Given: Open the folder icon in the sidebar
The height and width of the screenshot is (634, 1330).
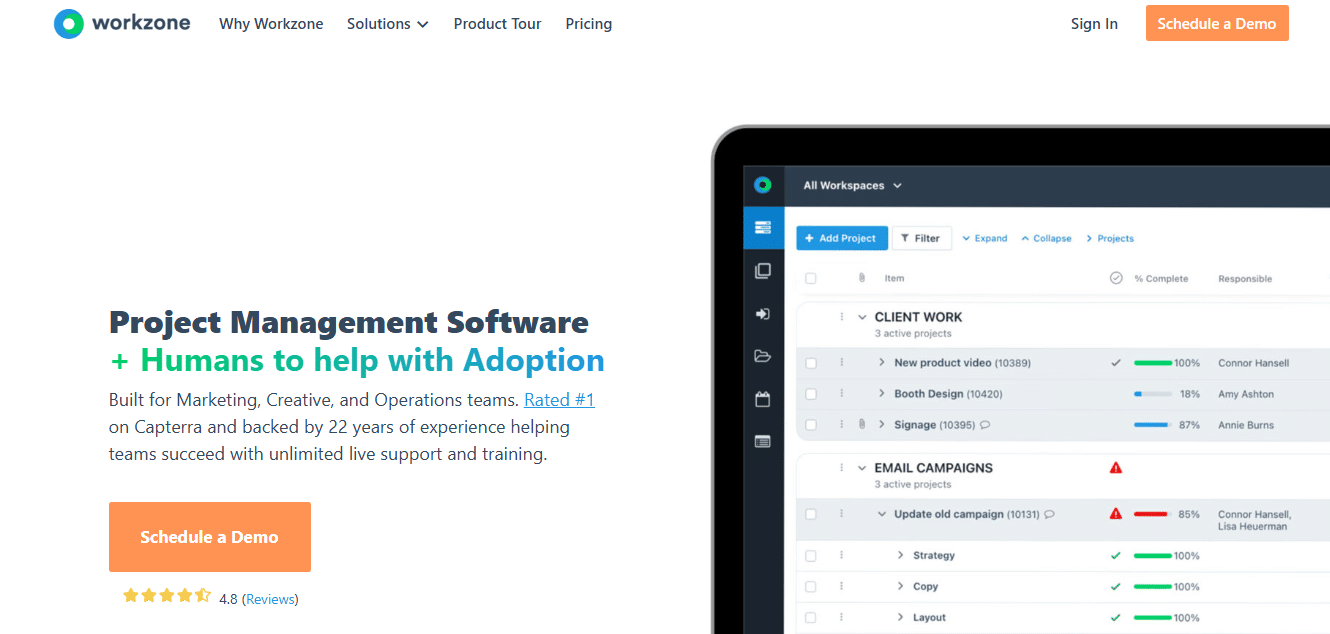Looking at the screenshot, I should (763, 356).
